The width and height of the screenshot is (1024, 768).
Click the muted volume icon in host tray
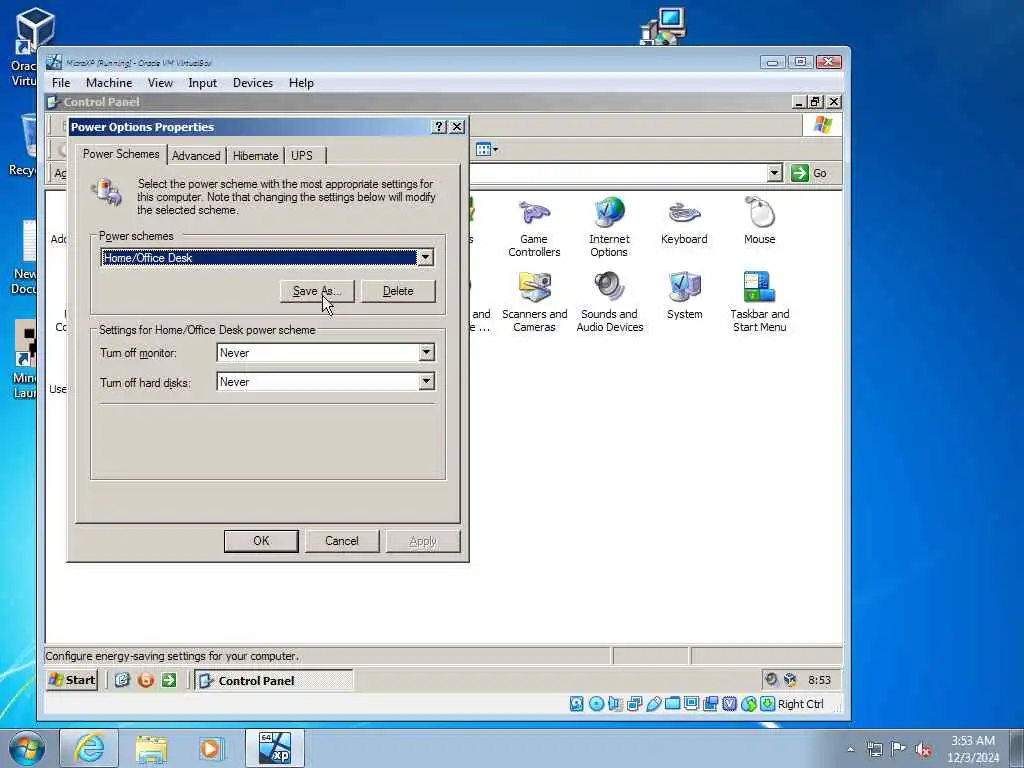pos(923,749)
